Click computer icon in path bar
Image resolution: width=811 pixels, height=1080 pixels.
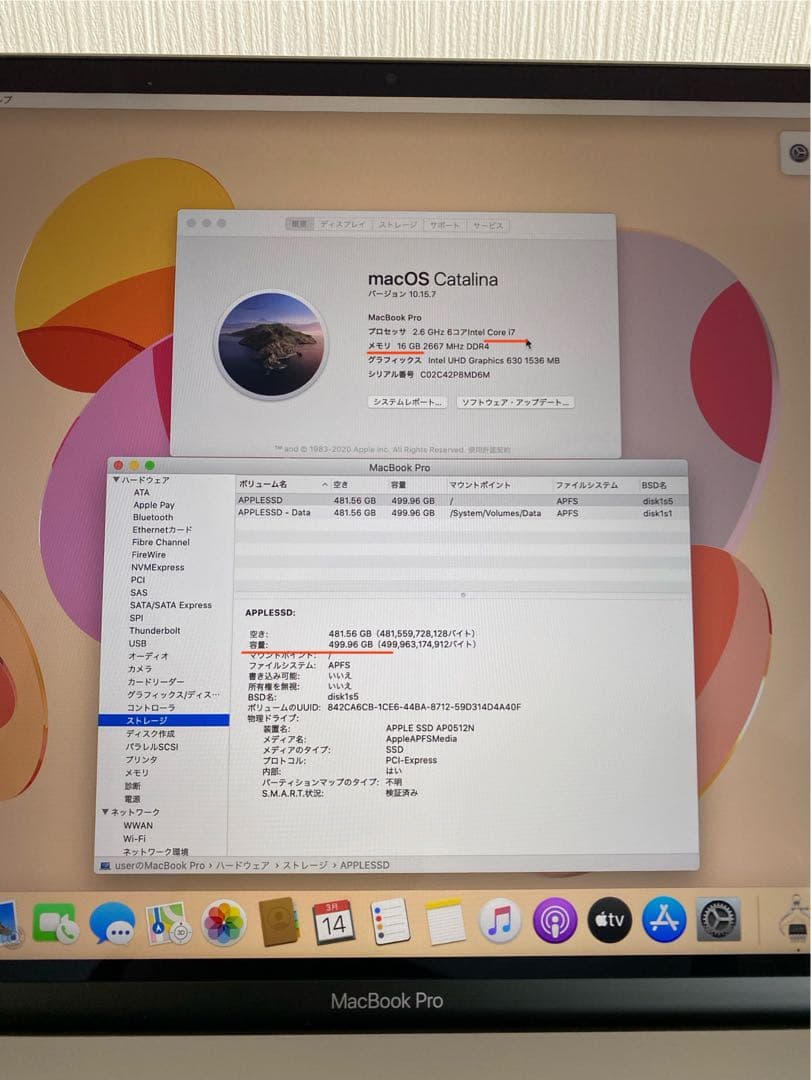[105, 866]
